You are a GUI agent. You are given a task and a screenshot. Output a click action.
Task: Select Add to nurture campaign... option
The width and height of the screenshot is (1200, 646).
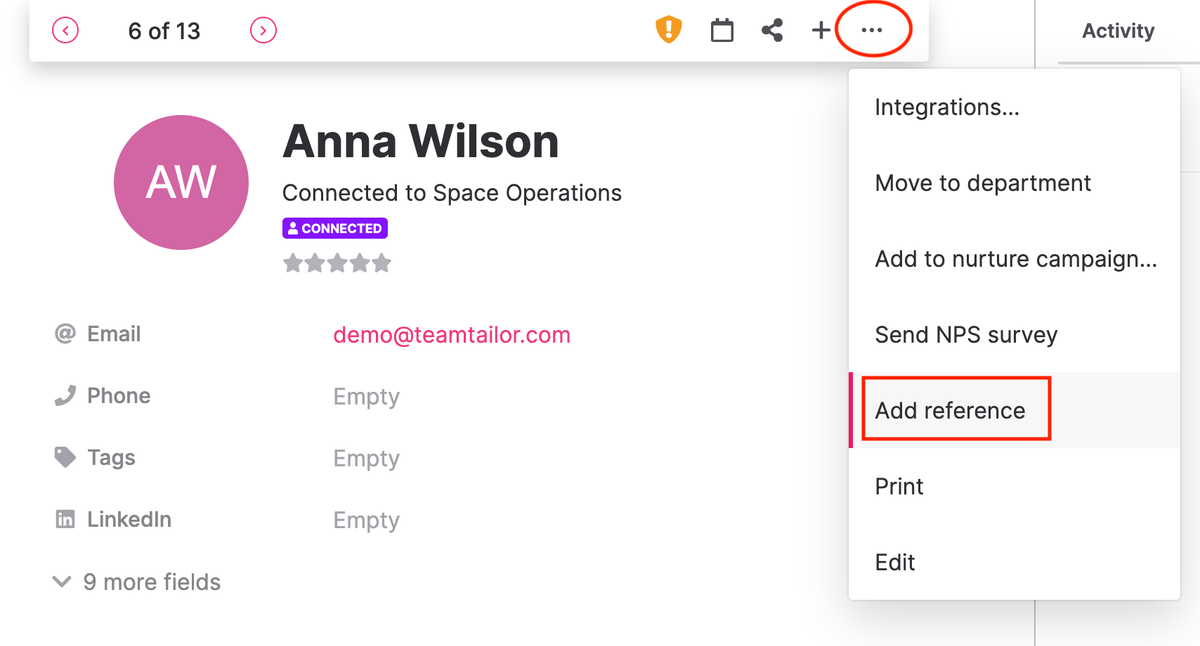tap(1015, 259)
